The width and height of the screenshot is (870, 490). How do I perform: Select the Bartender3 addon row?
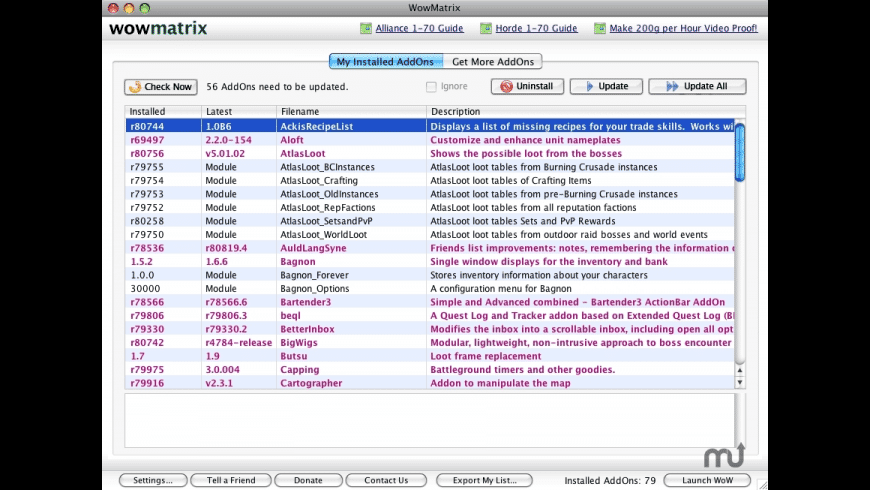430,302
